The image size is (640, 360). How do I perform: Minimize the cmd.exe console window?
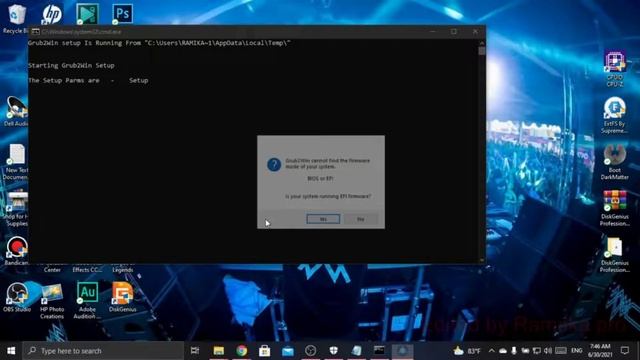[x=433, y=31]
